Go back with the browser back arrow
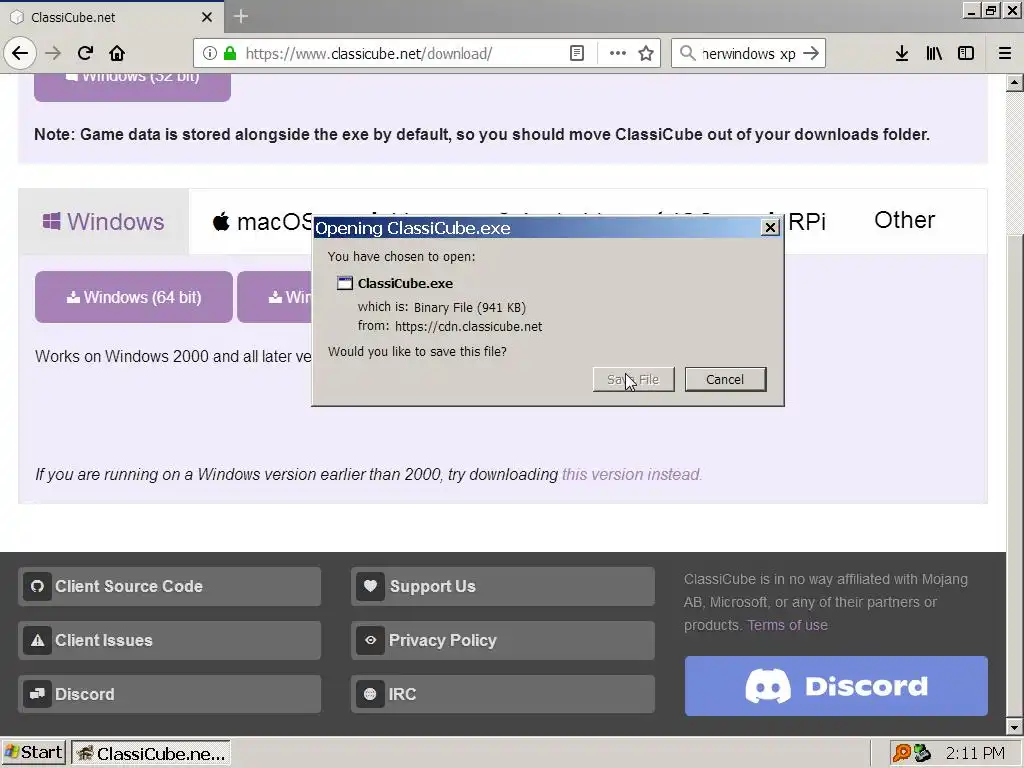 20,53
